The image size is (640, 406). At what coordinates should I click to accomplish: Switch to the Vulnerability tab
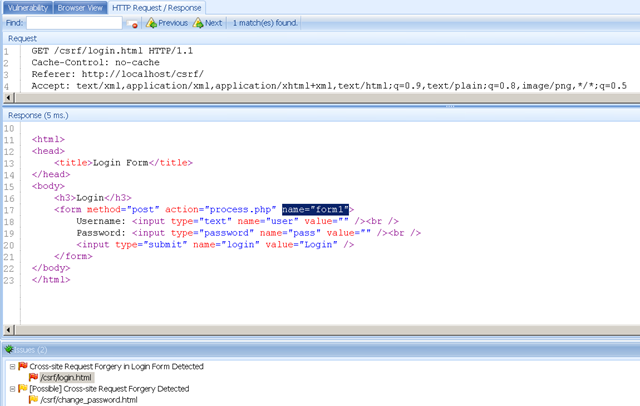point(28,8)
